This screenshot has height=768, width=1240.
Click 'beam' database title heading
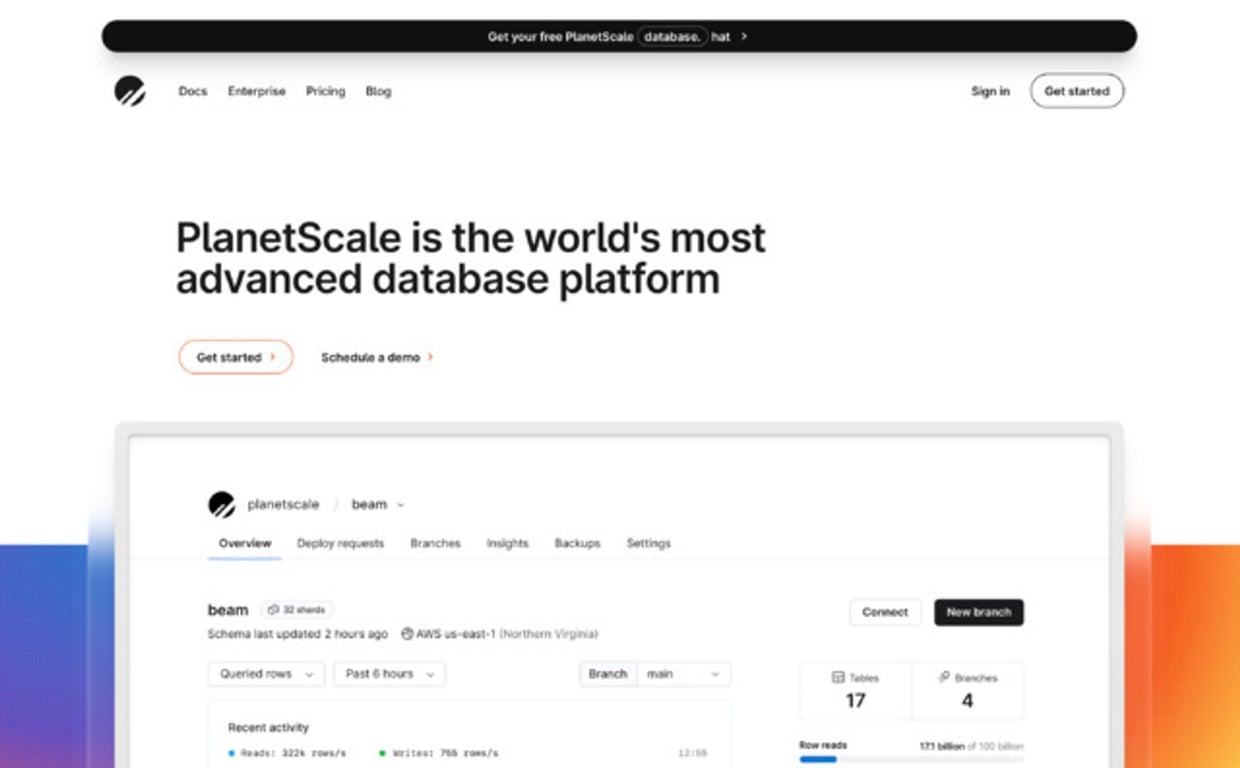coord(228,610)
